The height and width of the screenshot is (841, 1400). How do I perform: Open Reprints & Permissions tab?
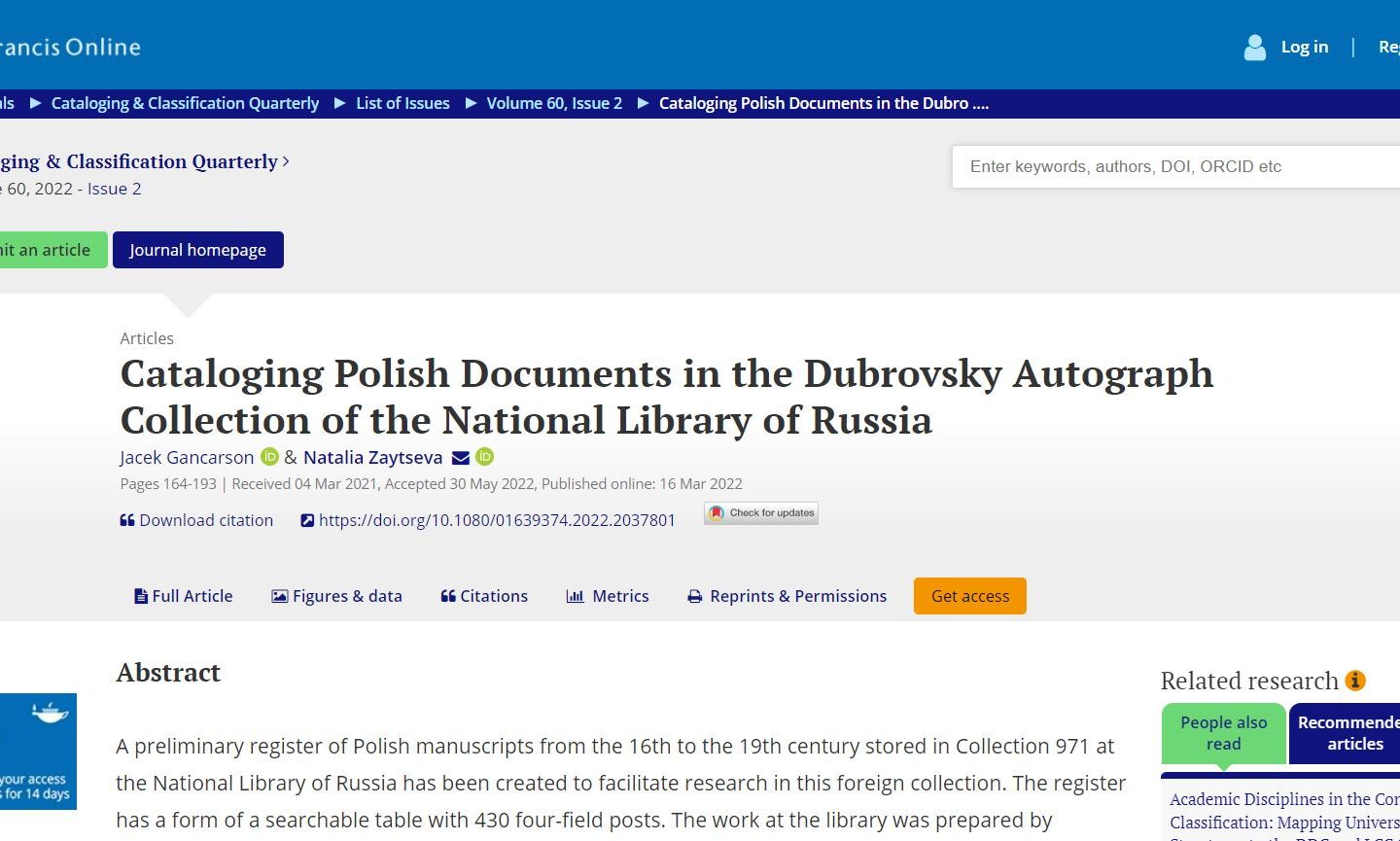[x=787, y=596]
